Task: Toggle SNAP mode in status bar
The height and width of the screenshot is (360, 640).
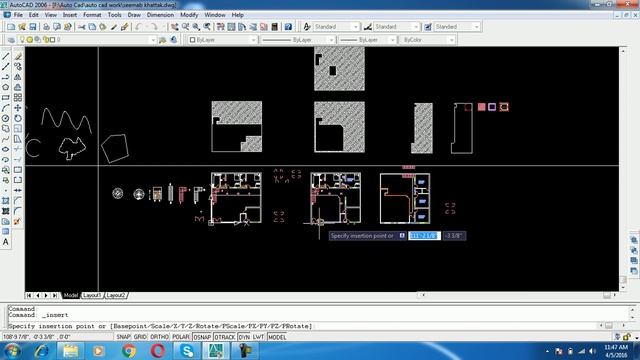Action: point(123,337)
